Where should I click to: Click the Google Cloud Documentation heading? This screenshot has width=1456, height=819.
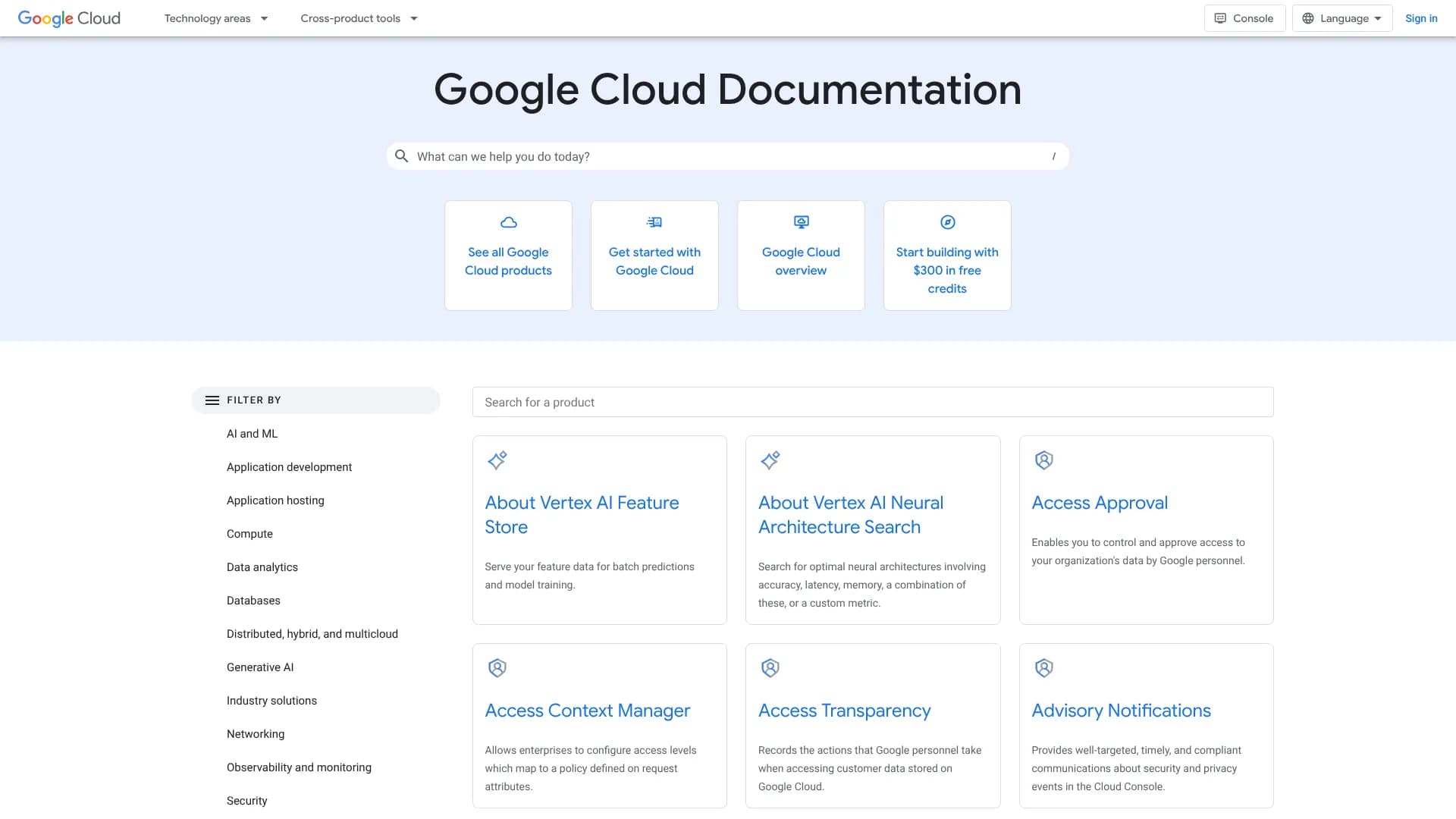coord(728,89)
